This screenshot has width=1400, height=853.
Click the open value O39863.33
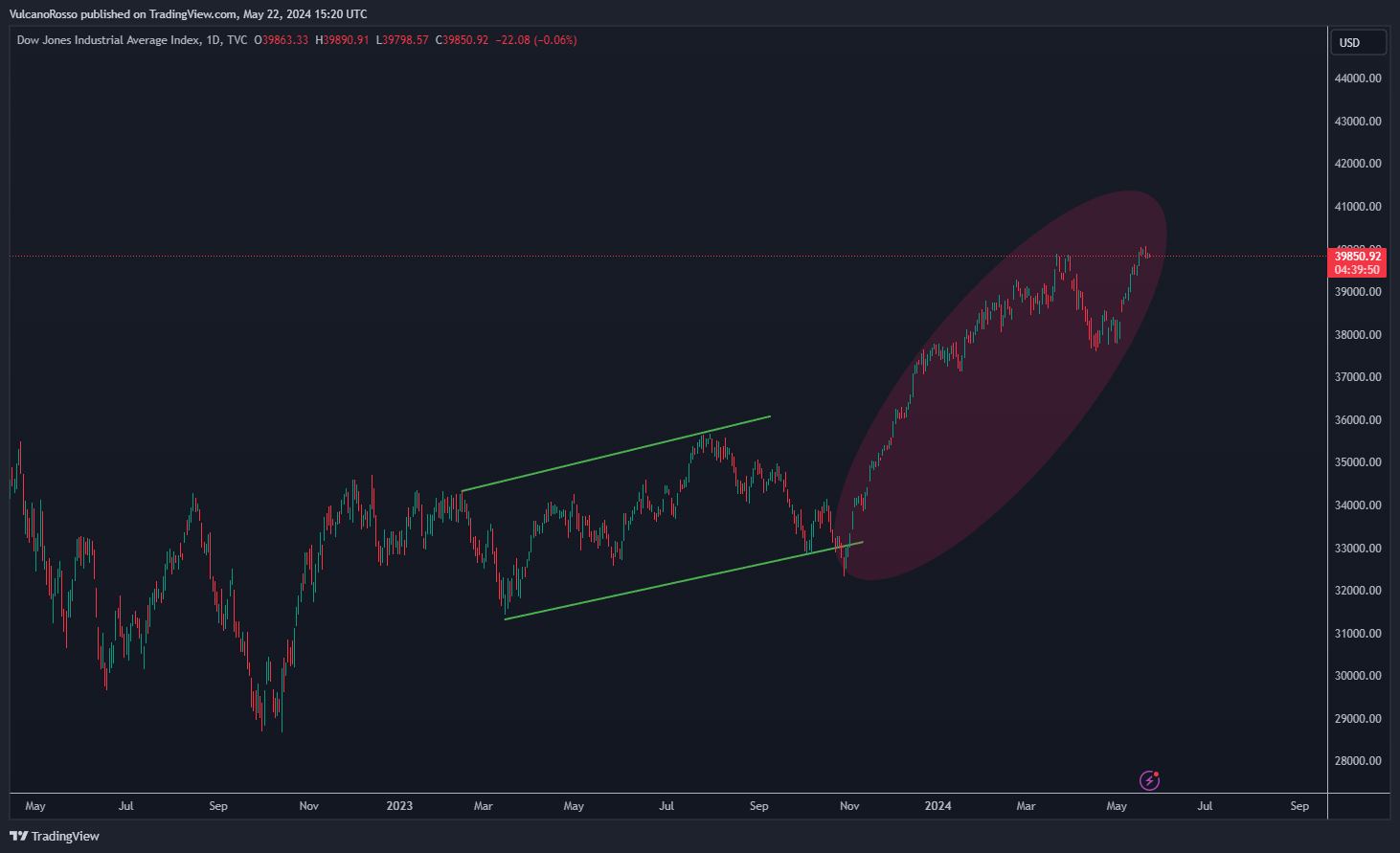pos(282,40)
